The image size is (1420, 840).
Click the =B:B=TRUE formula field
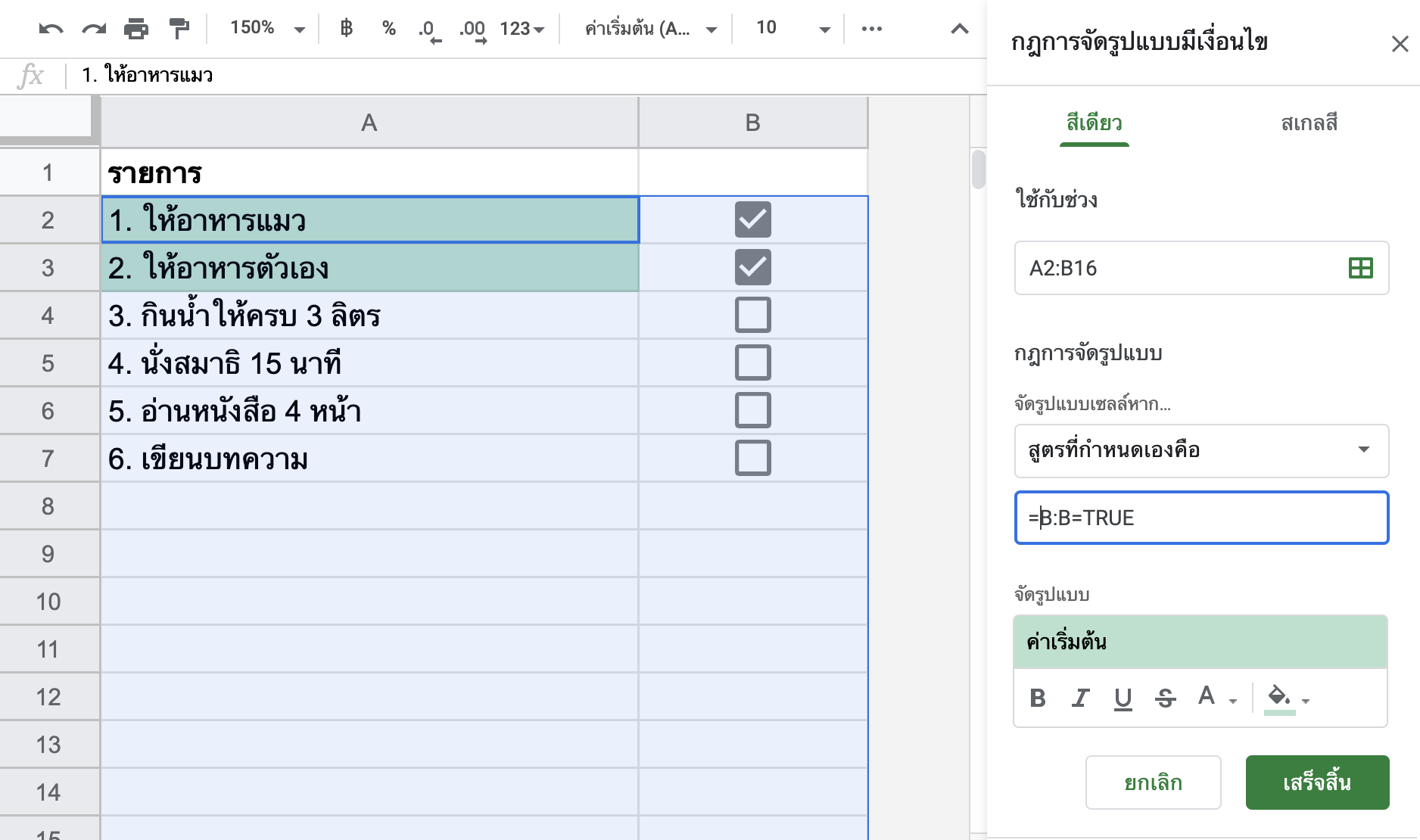(1201, 518)
